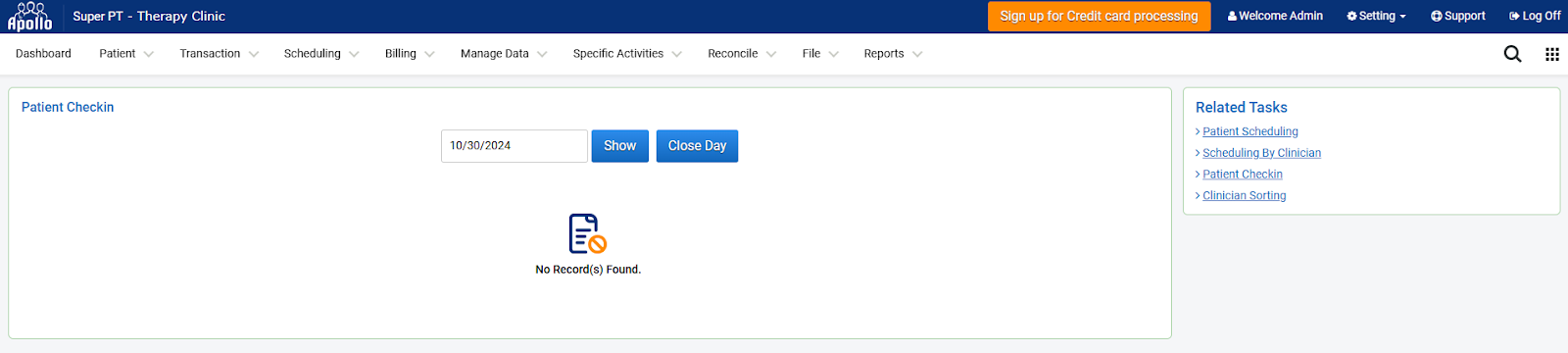Open the Reports menu
The height and width of the screenshot is (353, 1568).
(x=893, y=54)
